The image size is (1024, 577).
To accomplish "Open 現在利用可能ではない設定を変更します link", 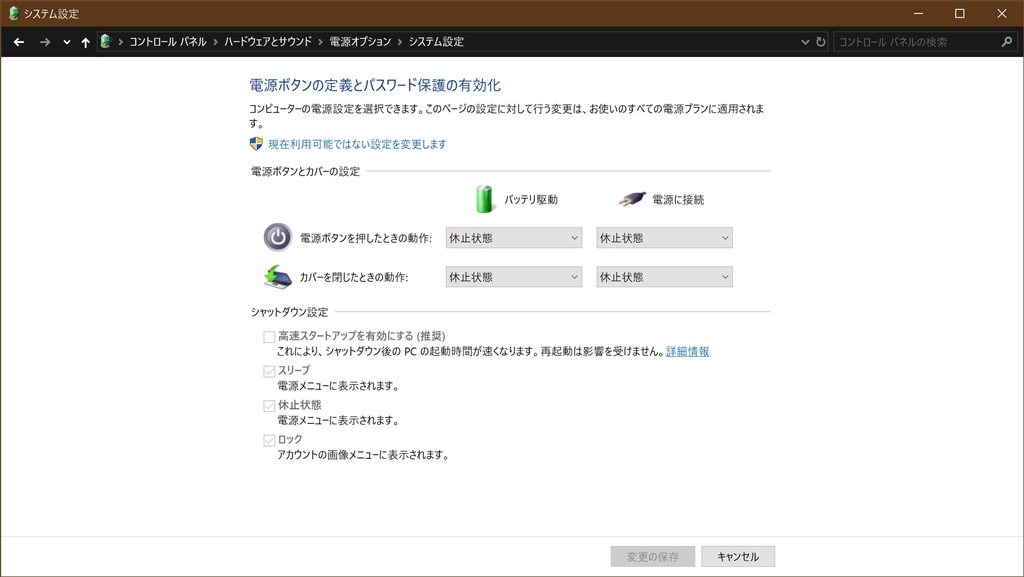I will [357, 144].
